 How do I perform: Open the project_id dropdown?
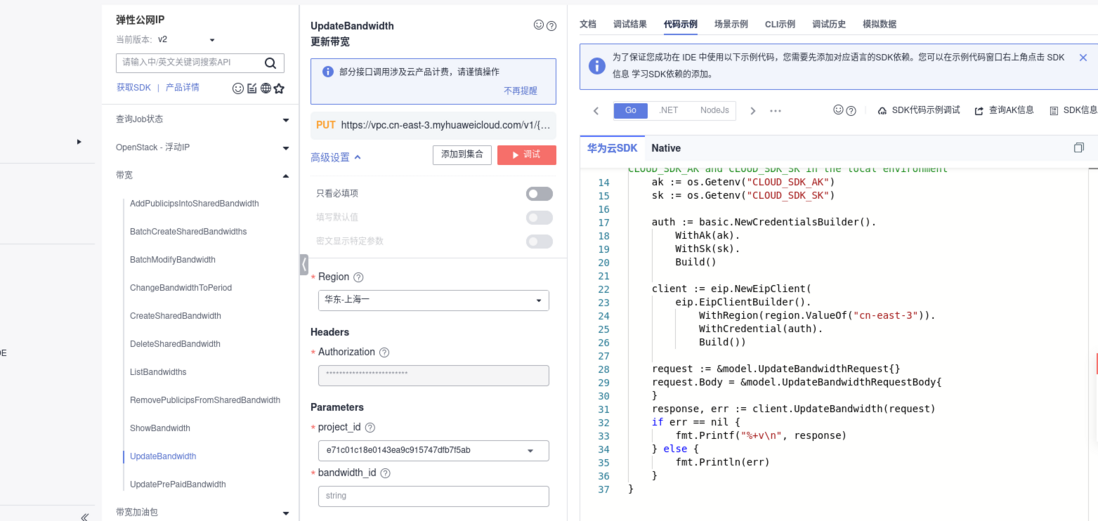(433, 450)
